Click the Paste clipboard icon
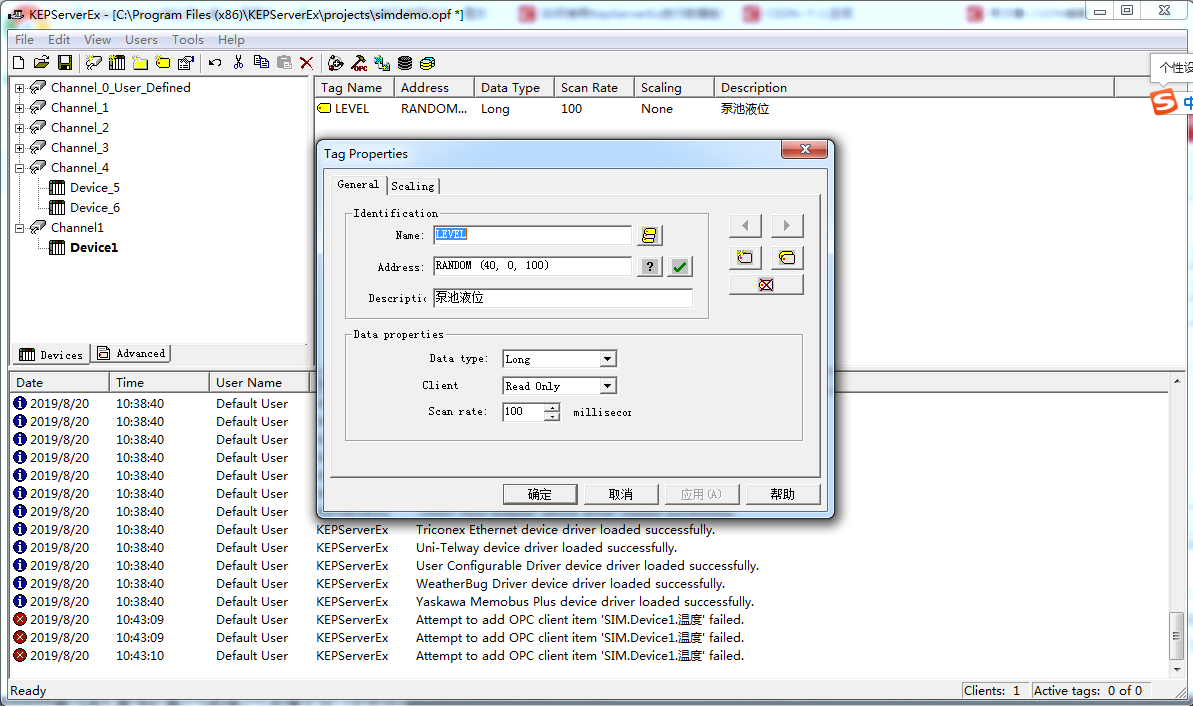 (284, 63)
